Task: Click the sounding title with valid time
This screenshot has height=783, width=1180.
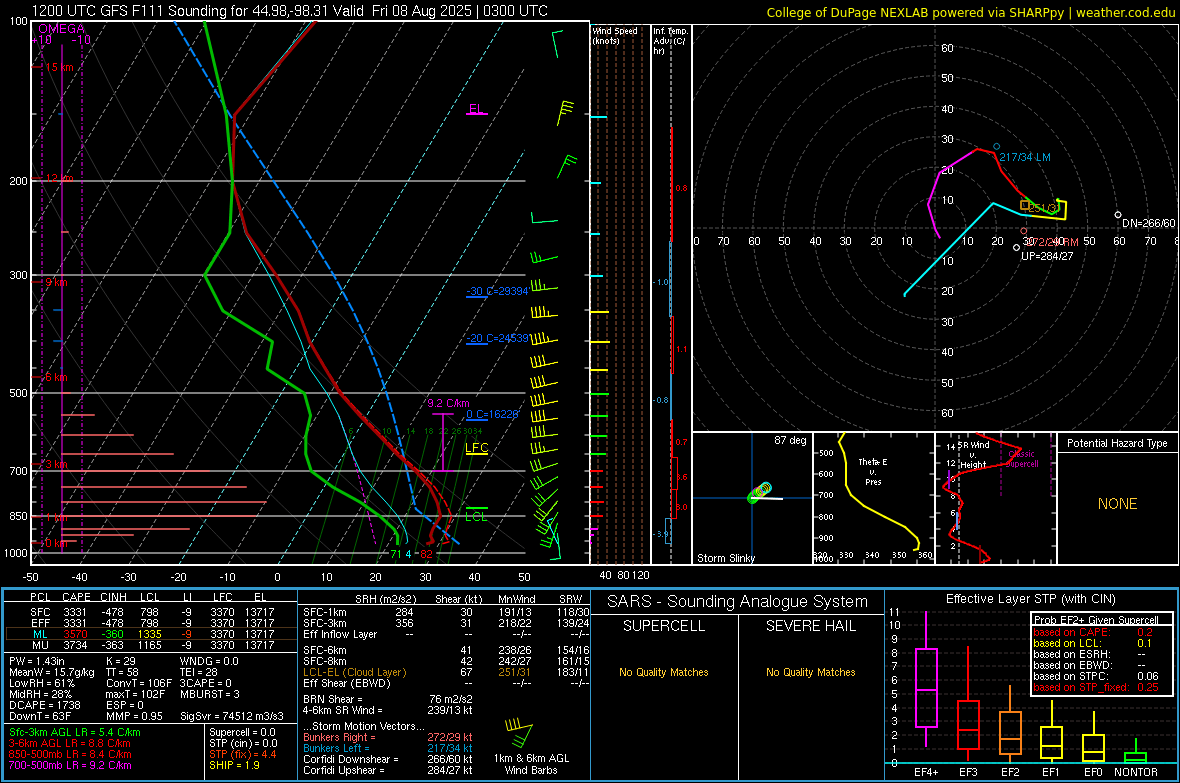Action: pos(290,11)
